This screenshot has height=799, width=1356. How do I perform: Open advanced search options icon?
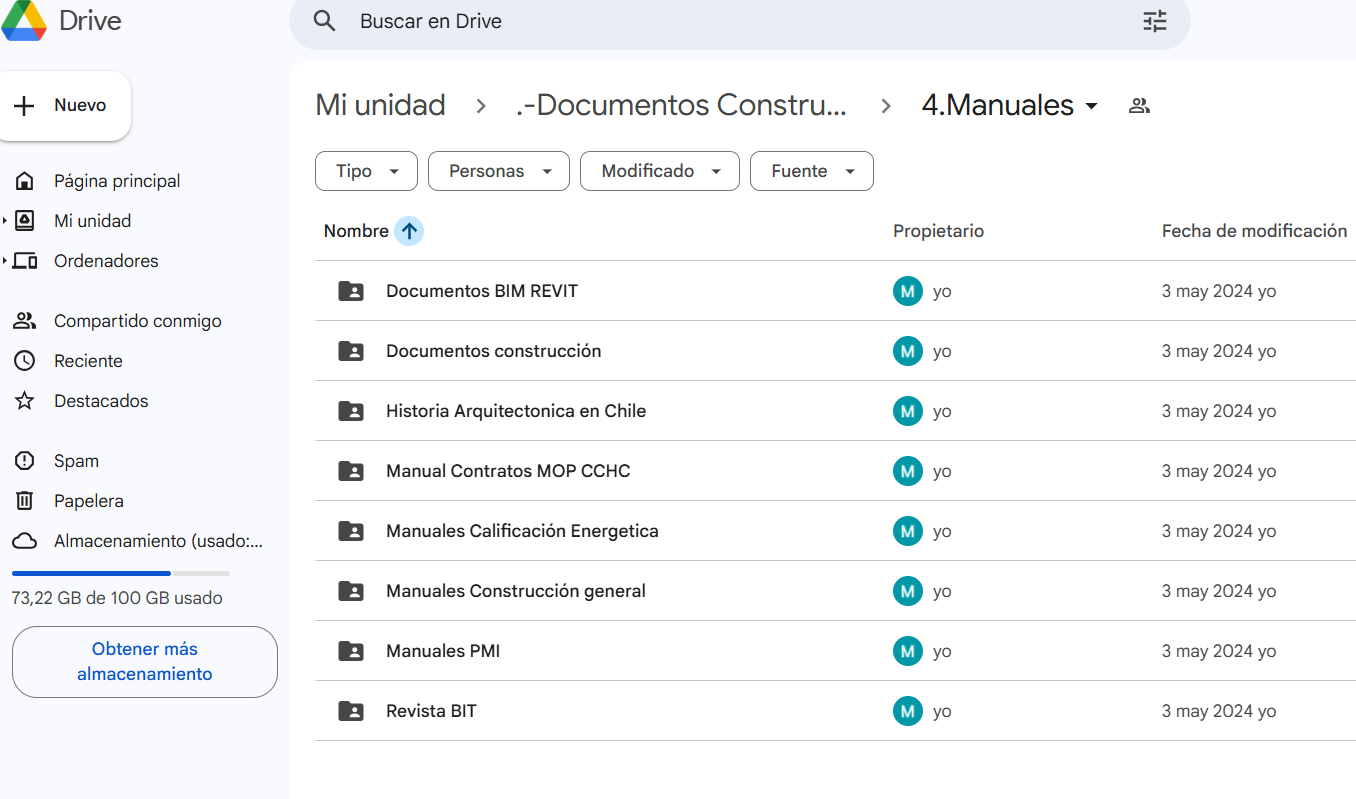coord(1154,20)
